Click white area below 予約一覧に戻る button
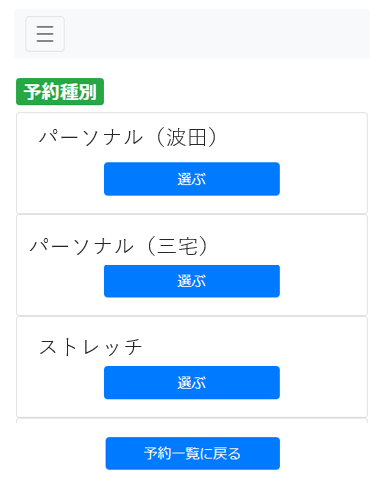The image size is (380, 500). pyautogui.click(x=193, y=485)
